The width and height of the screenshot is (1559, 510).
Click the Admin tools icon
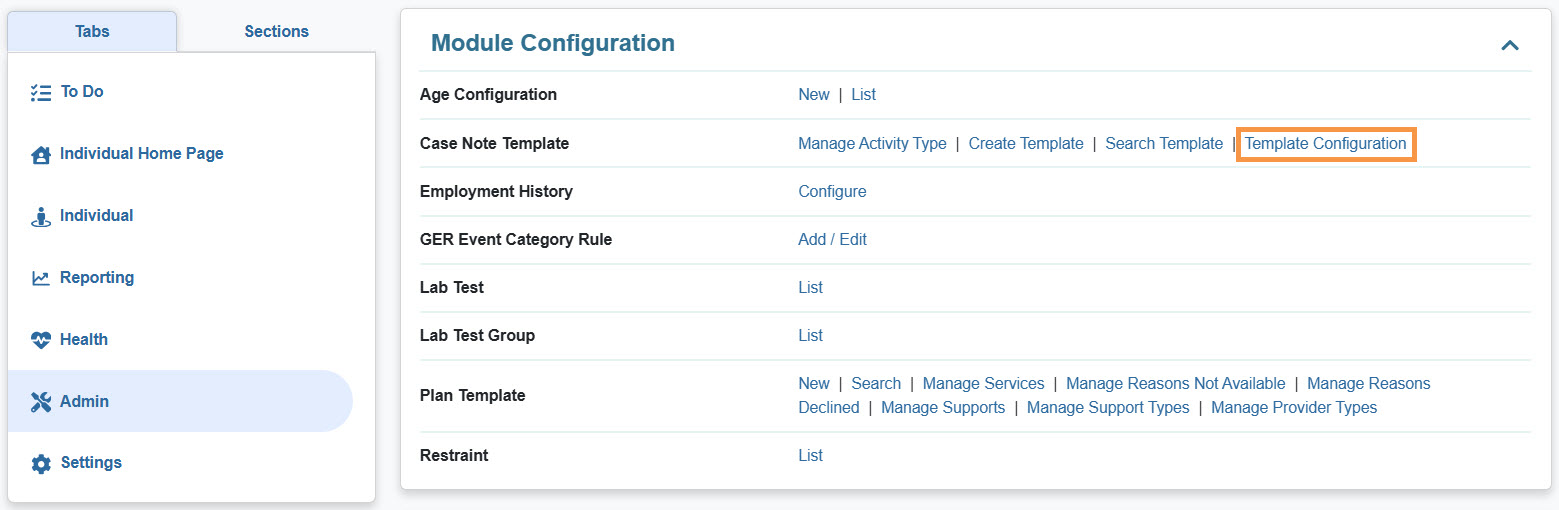click(x=41, y=402)
